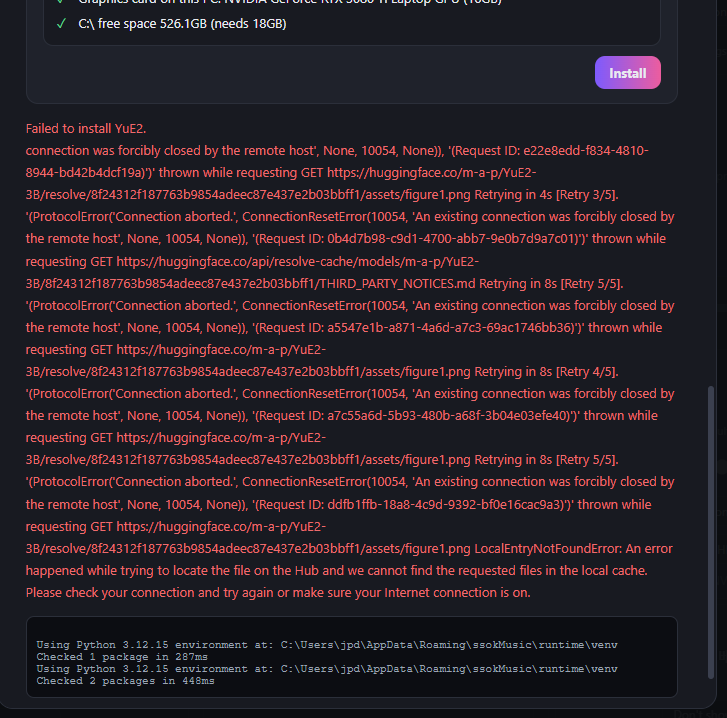This screenshot has width=727, height=718.
Task: Click Request ID a7c55a6d-5b93-480b-a68f-3b04e03efe40 text
Action: click(x=415, y=416)
